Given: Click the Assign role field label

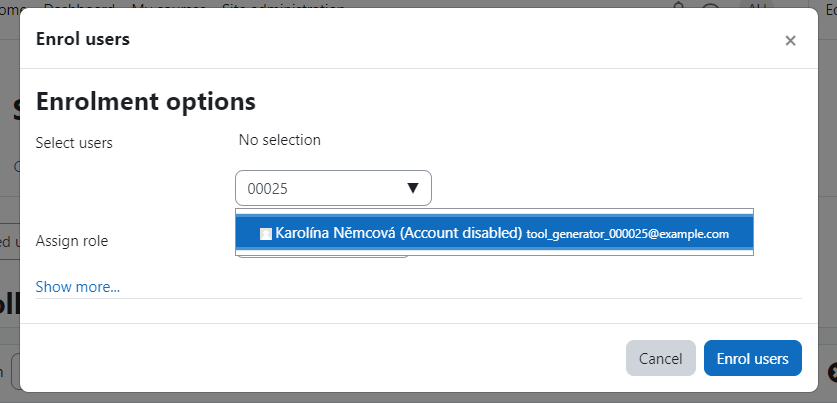Looking at the screenshot, I should point(72,241).
